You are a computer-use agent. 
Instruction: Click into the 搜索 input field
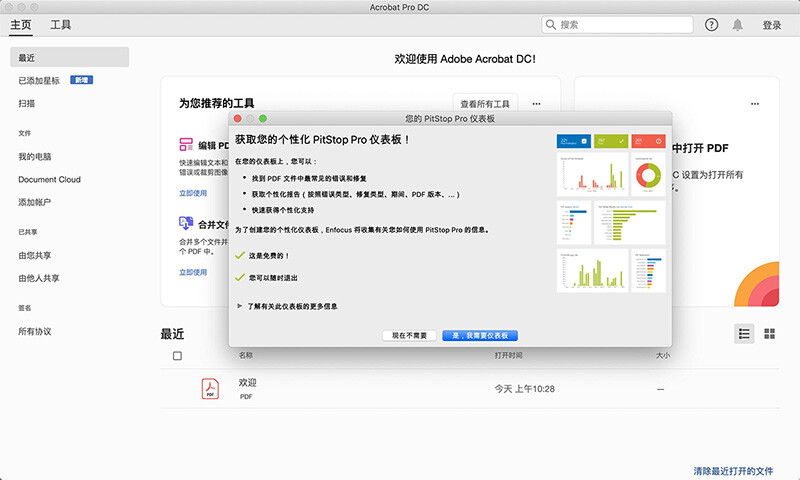(x=617, y=24)
